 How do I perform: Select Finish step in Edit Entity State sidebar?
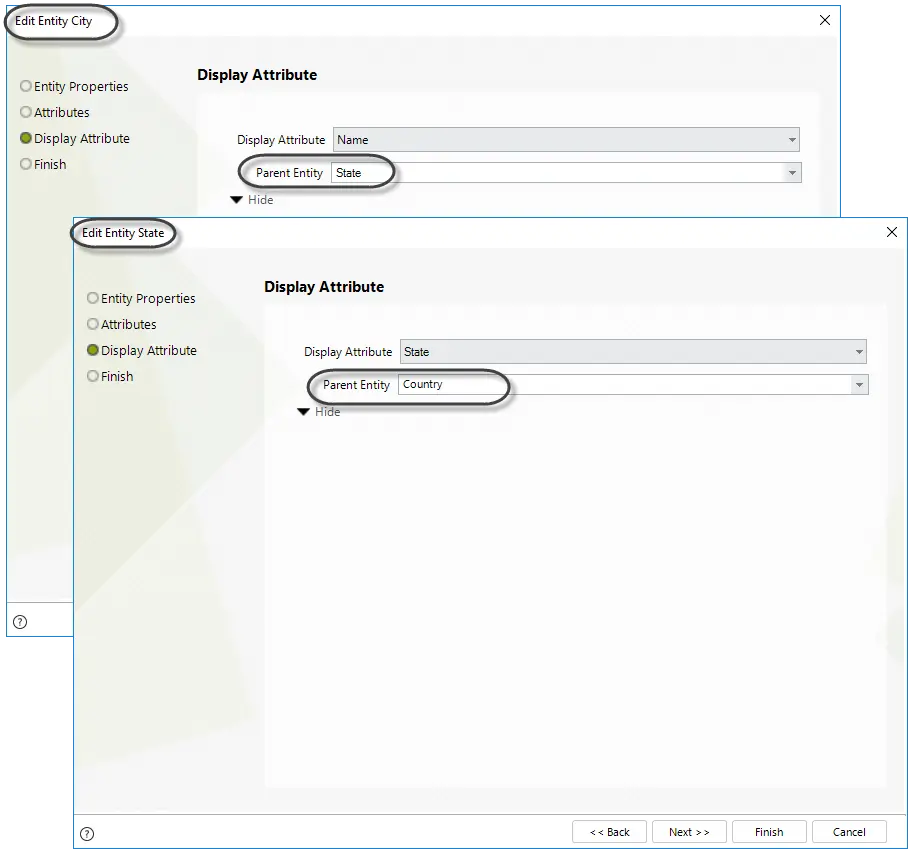[x=110, y=377]
